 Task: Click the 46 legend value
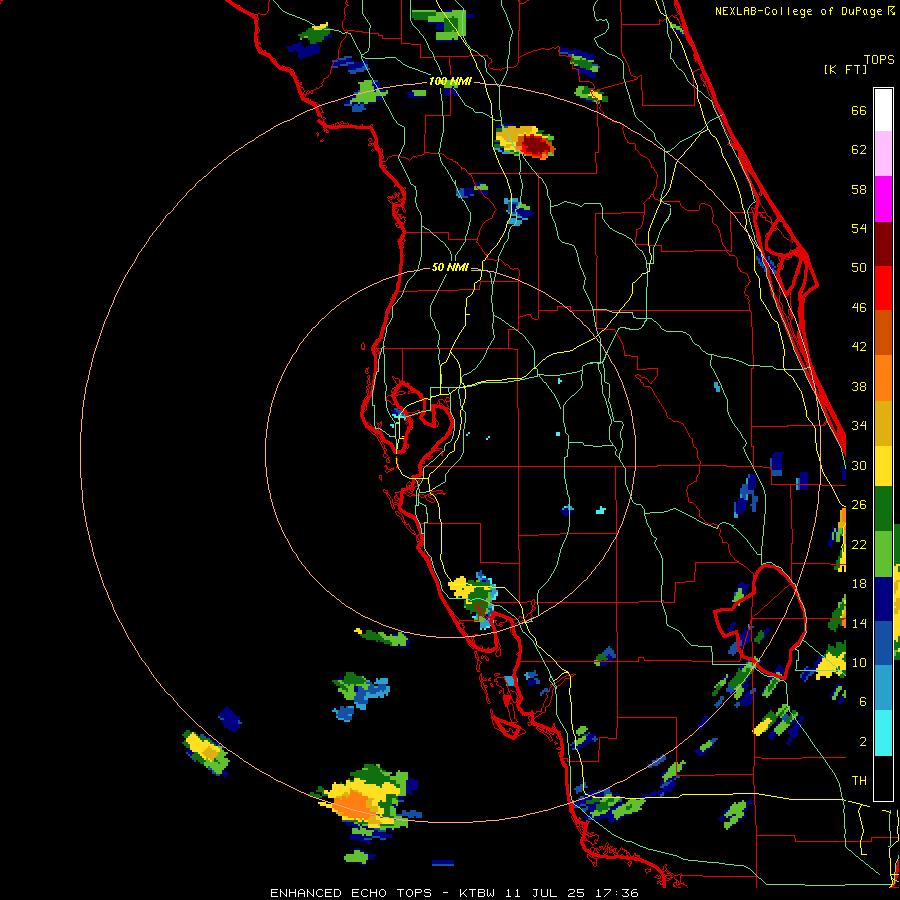pyautogui.click(x=859, y=308)
